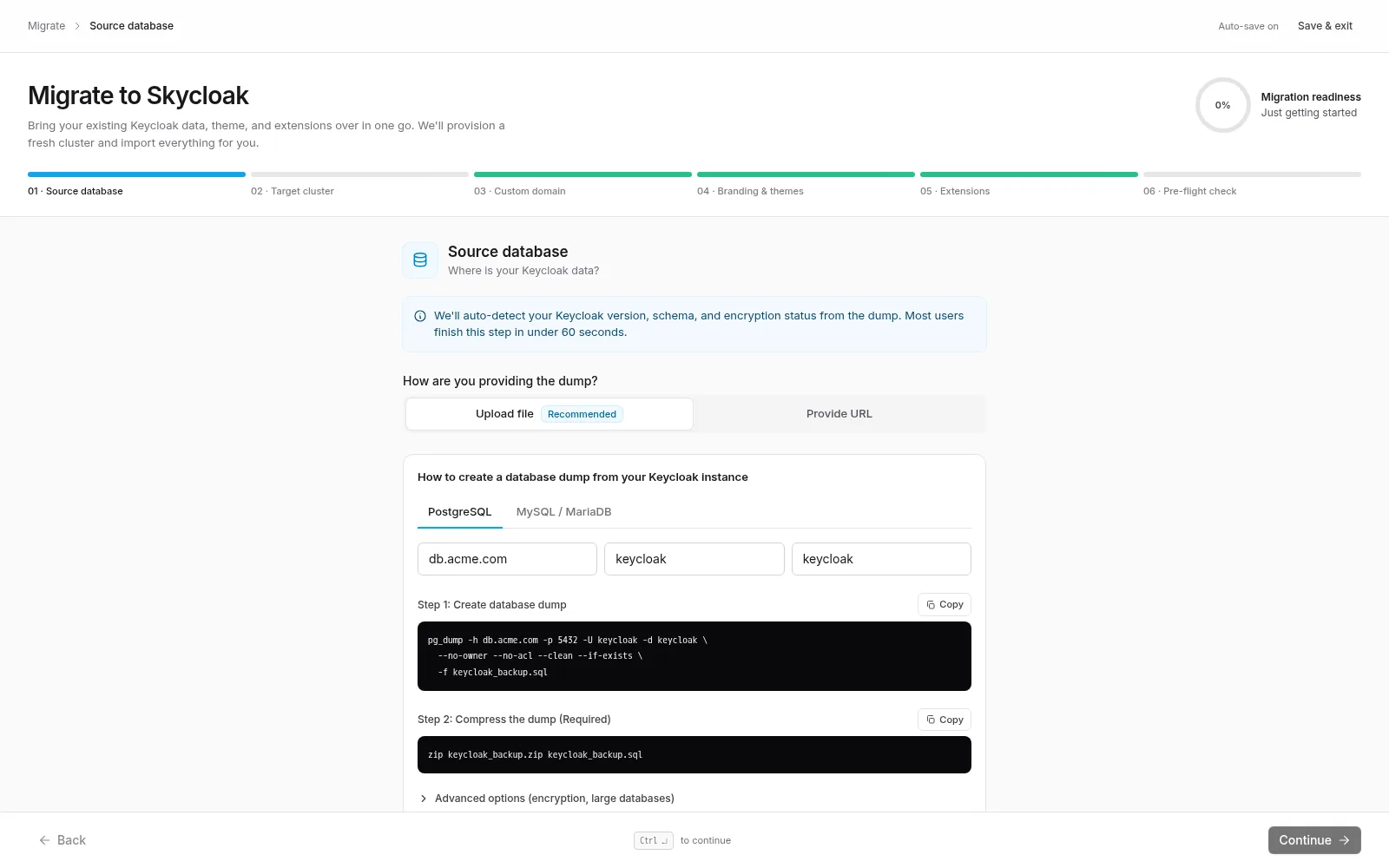The height and width of the screenshot is (868, 1389).
Task: Open step 01 Source database
Action: click(x=136, y=183)
